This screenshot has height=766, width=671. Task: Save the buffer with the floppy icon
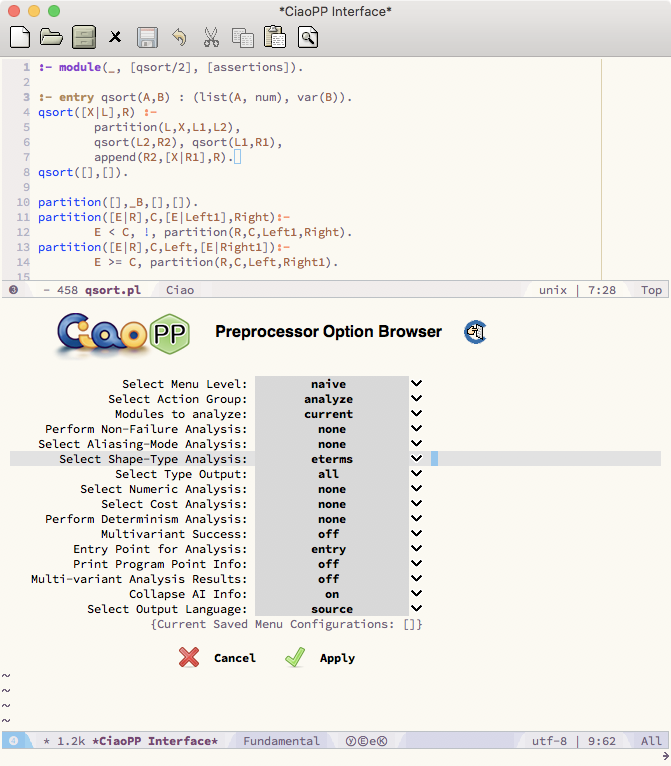tap(147, 38)
